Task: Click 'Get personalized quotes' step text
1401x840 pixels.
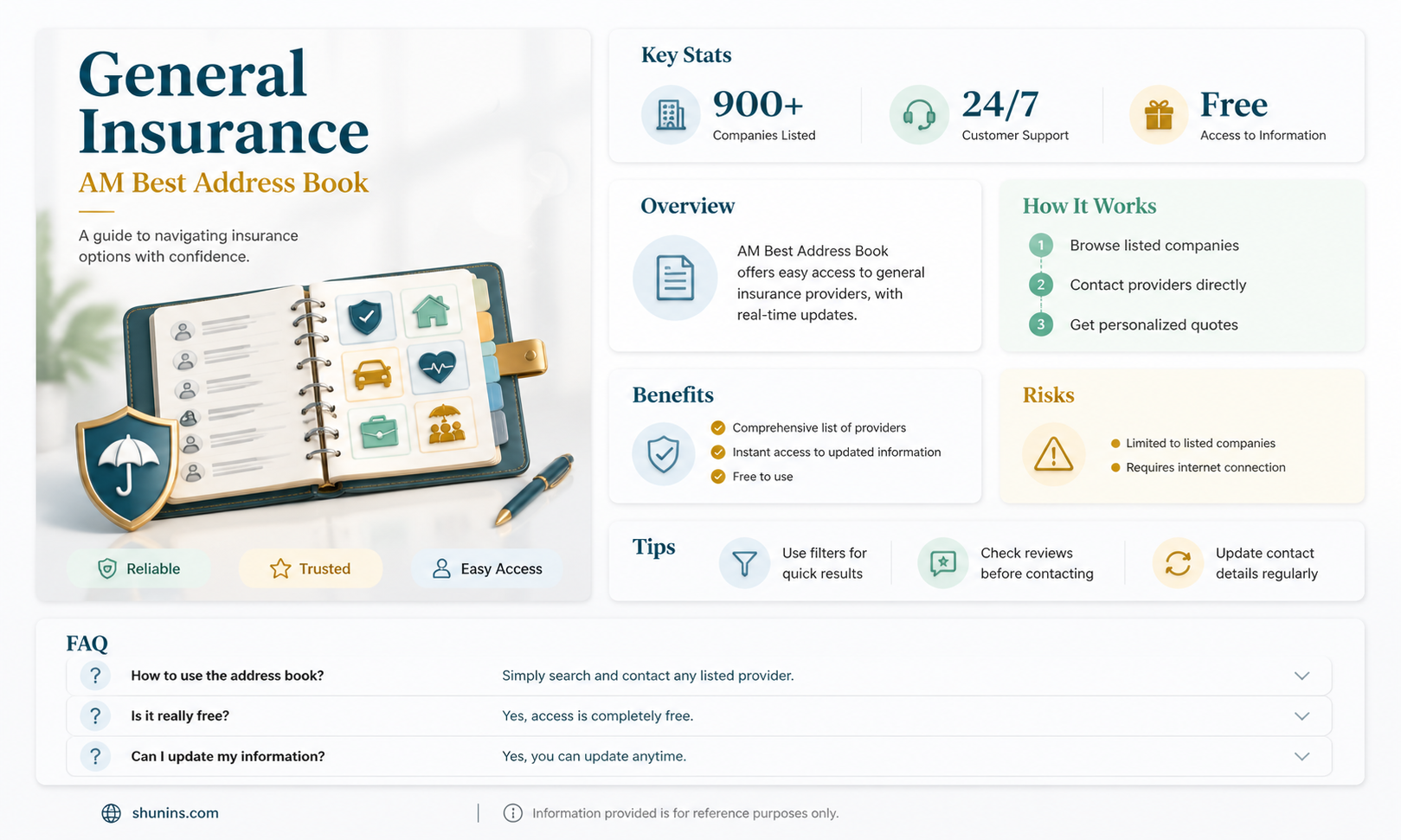Action: point(1154,324)
